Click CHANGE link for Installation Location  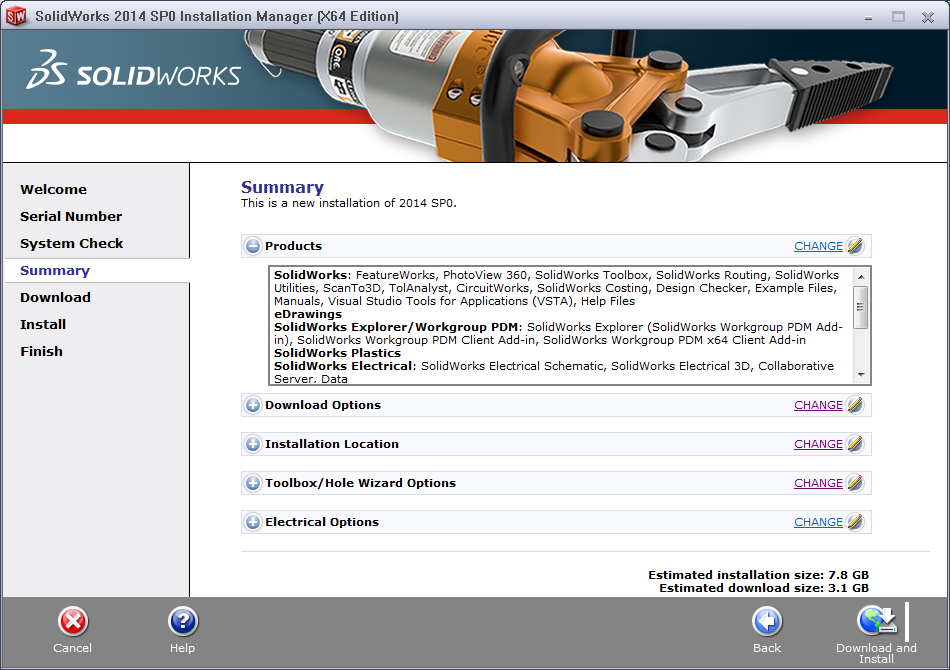point(818,444)
